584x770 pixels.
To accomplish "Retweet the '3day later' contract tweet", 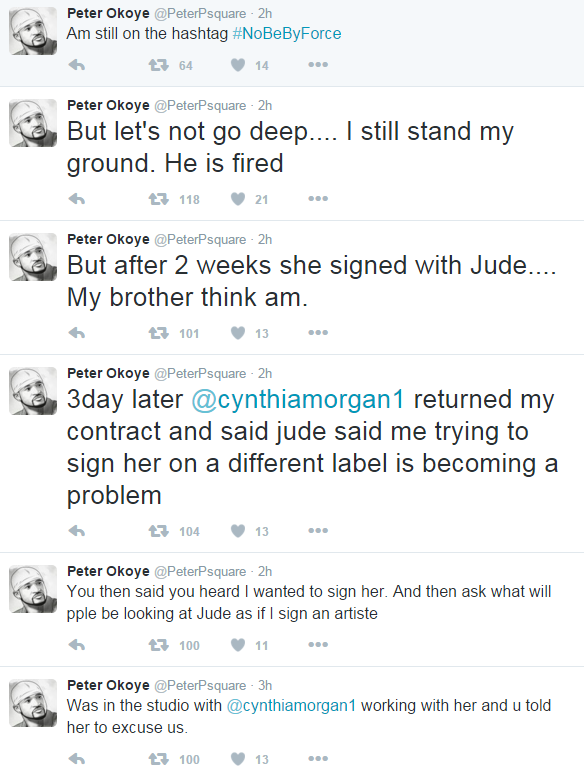I will tap(159, 531).
